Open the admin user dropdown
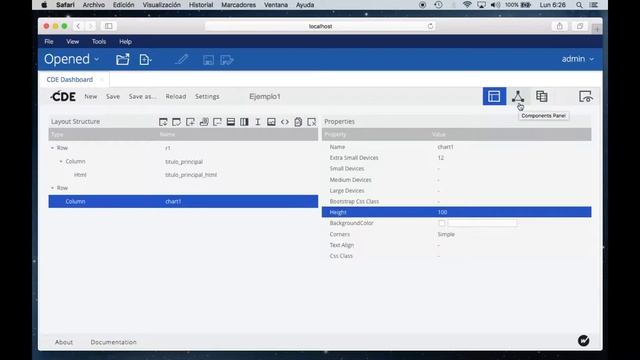Viewport: 640px width, 360px height. pyautogui.click(x=578, y=59)
